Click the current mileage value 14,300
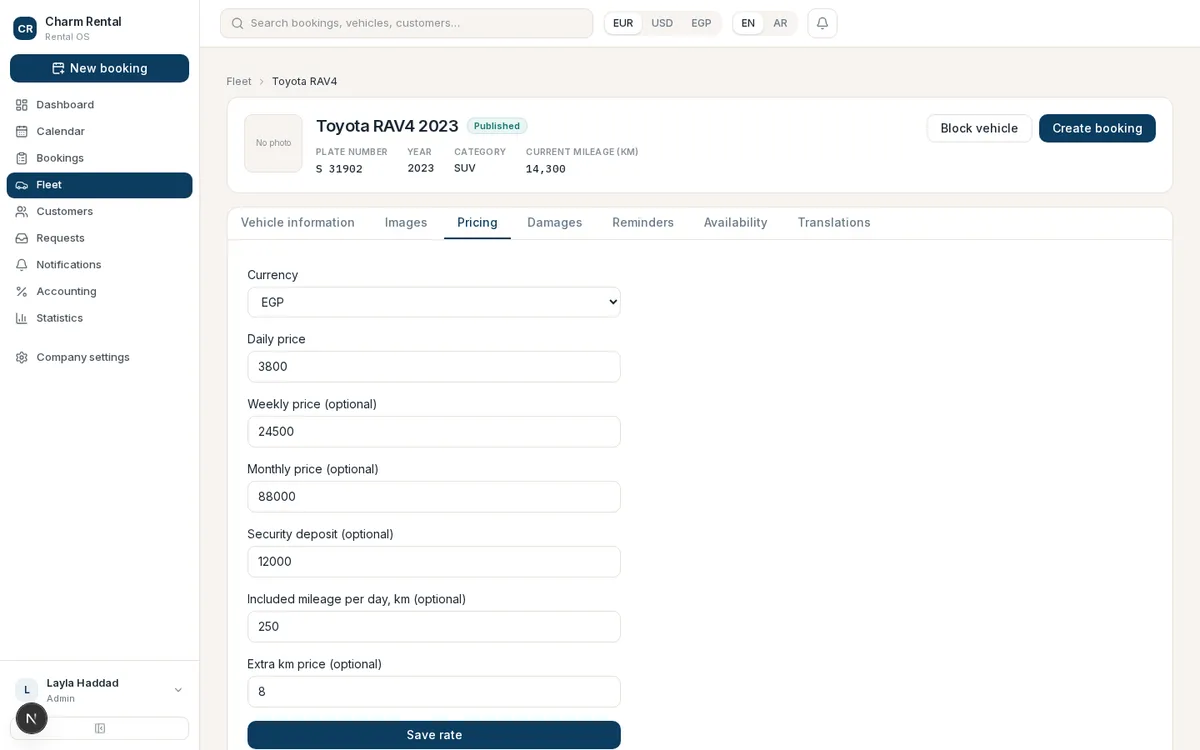1200x750 pixels. [x=546, y=169]
